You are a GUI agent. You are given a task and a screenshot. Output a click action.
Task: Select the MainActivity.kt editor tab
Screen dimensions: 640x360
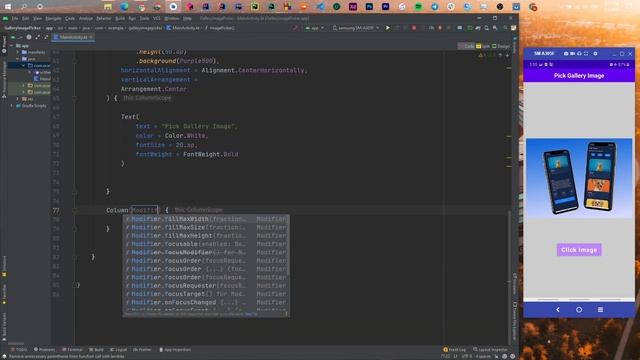[73, 37]
